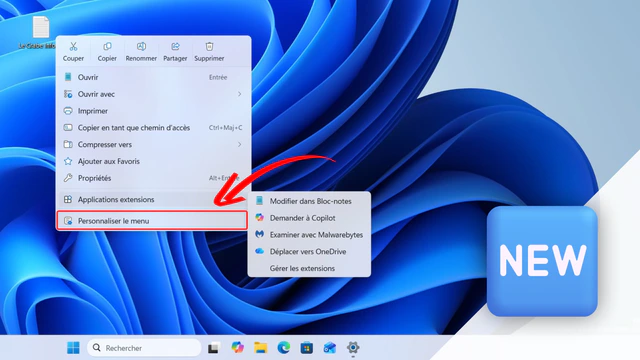The image size is (640, 360).
Task: Click the OneDrive cloud icon in submenu
Action: [x=260, y=251]
